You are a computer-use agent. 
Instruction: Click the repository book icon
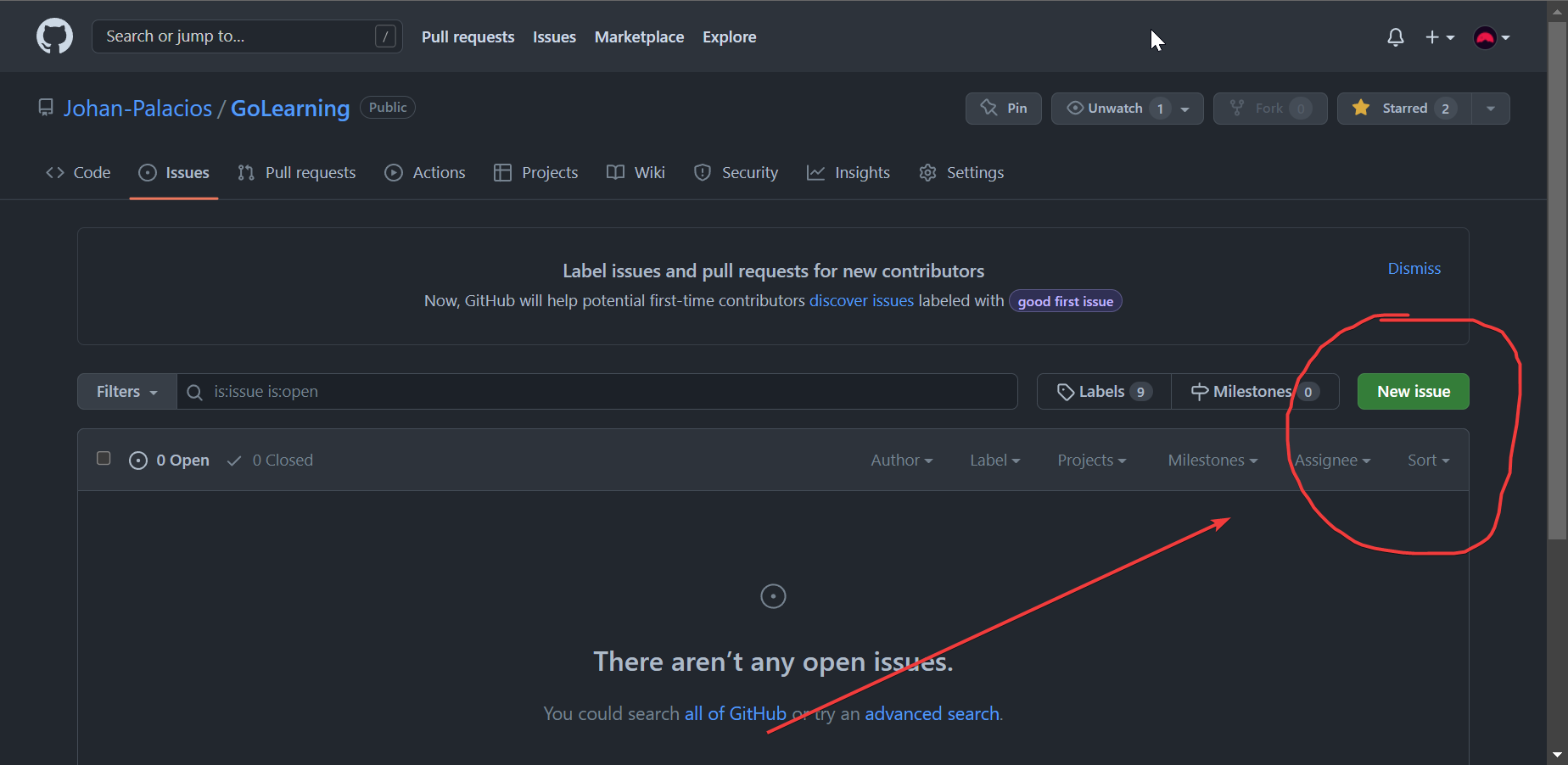(46, 108)
